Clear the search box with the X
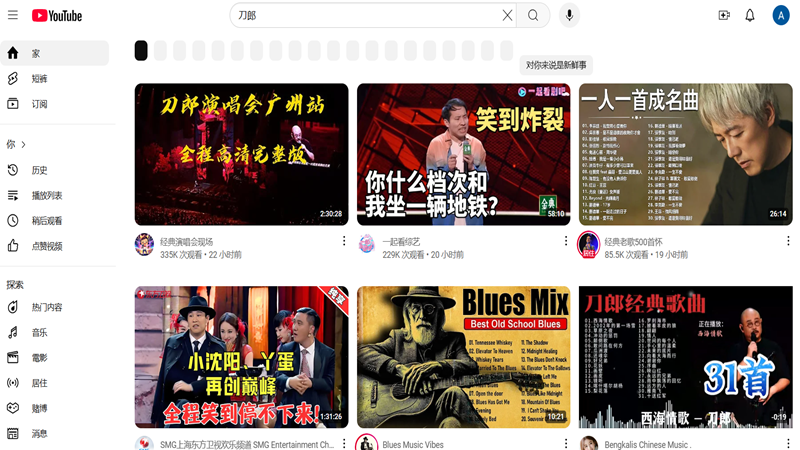The width and height of the screenshot is (800, 450). coord(507,15)
